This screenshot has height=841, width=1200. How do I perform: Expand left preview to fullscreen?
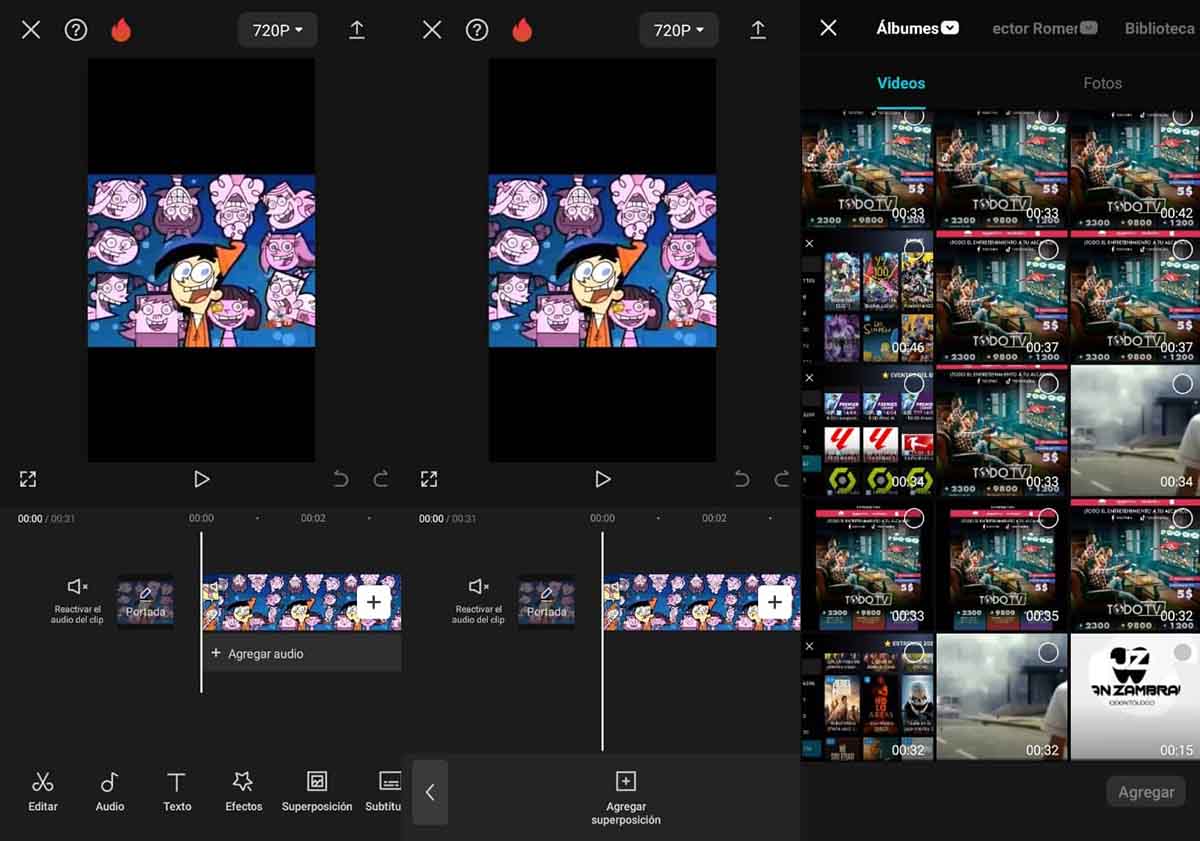click(28, 479)
